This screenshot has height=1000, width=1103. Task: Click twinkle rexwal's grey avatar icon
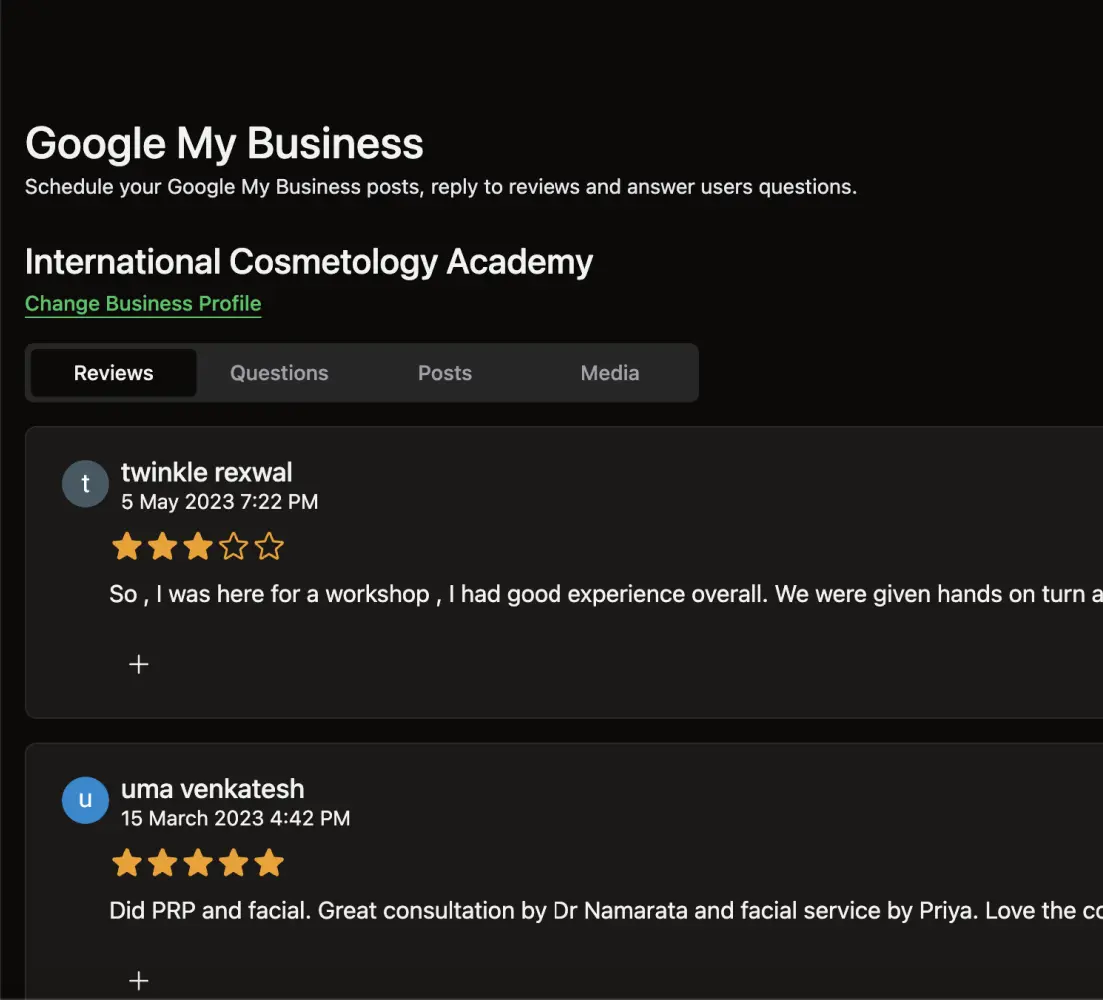coord(85,484)
